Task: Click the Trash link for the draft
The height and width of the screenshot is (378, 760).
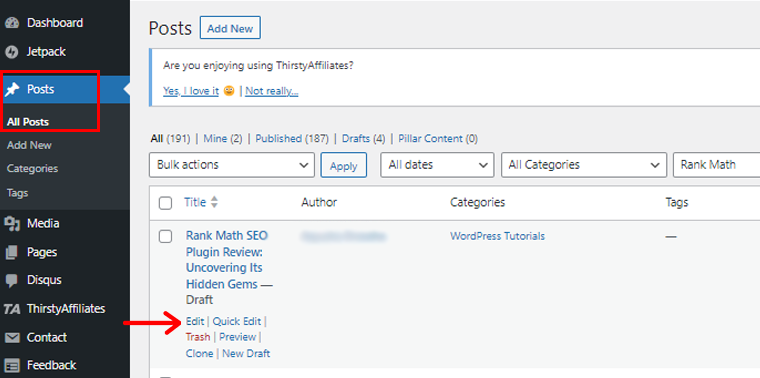Action: (198, 337)
